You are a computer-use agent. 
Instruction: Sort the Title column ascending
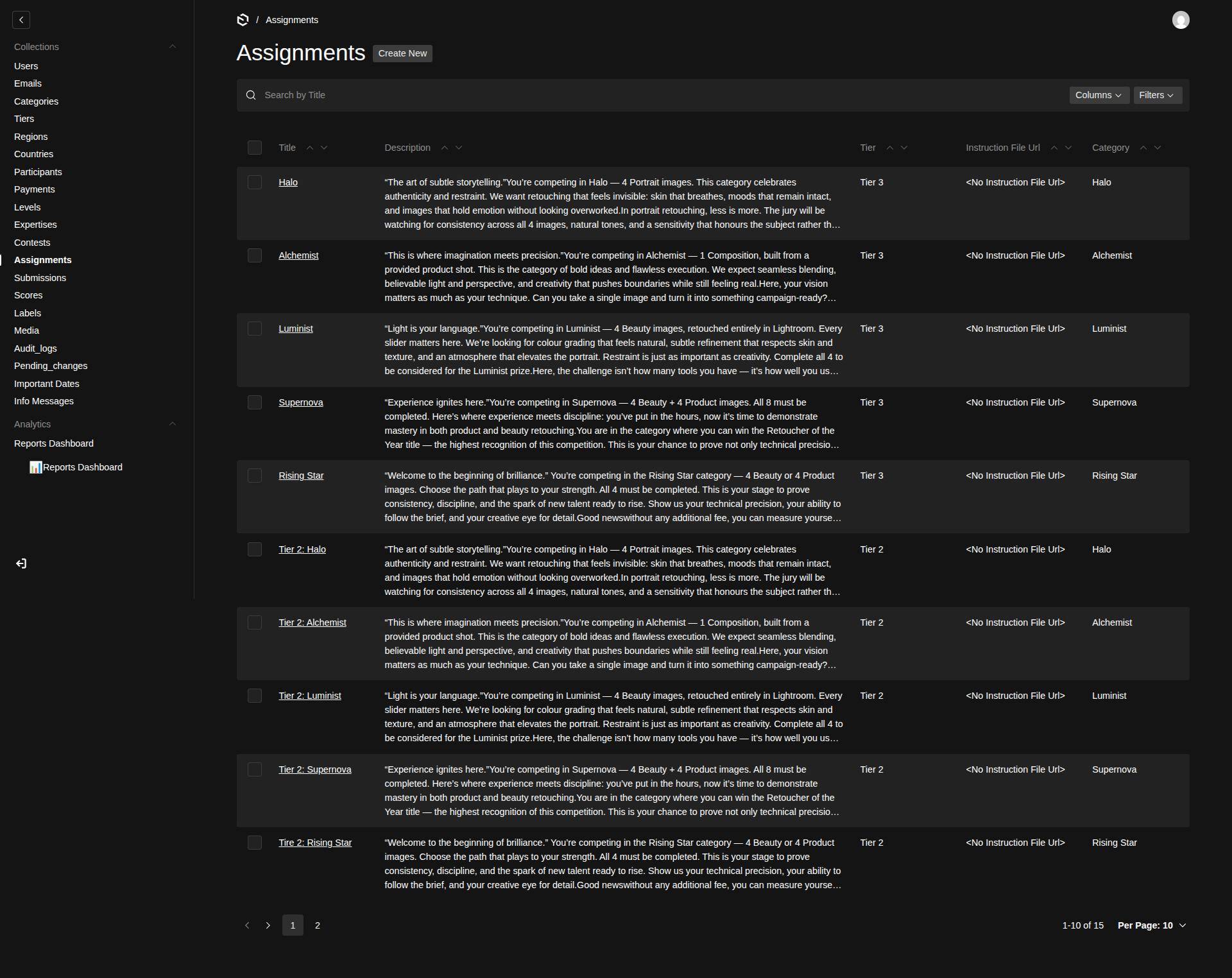tap(310, 148)
